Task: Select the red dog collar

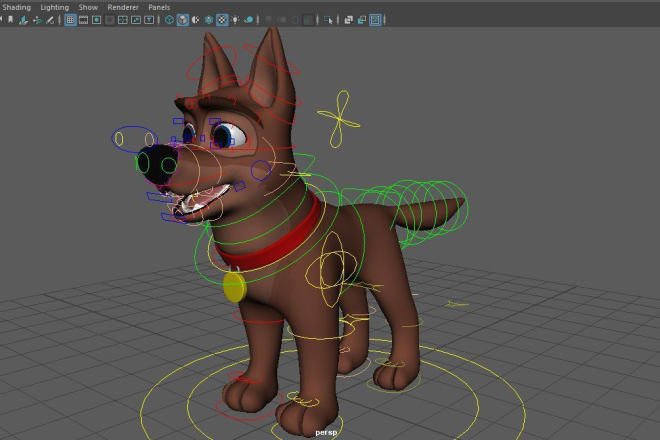Action: [290, 240]
